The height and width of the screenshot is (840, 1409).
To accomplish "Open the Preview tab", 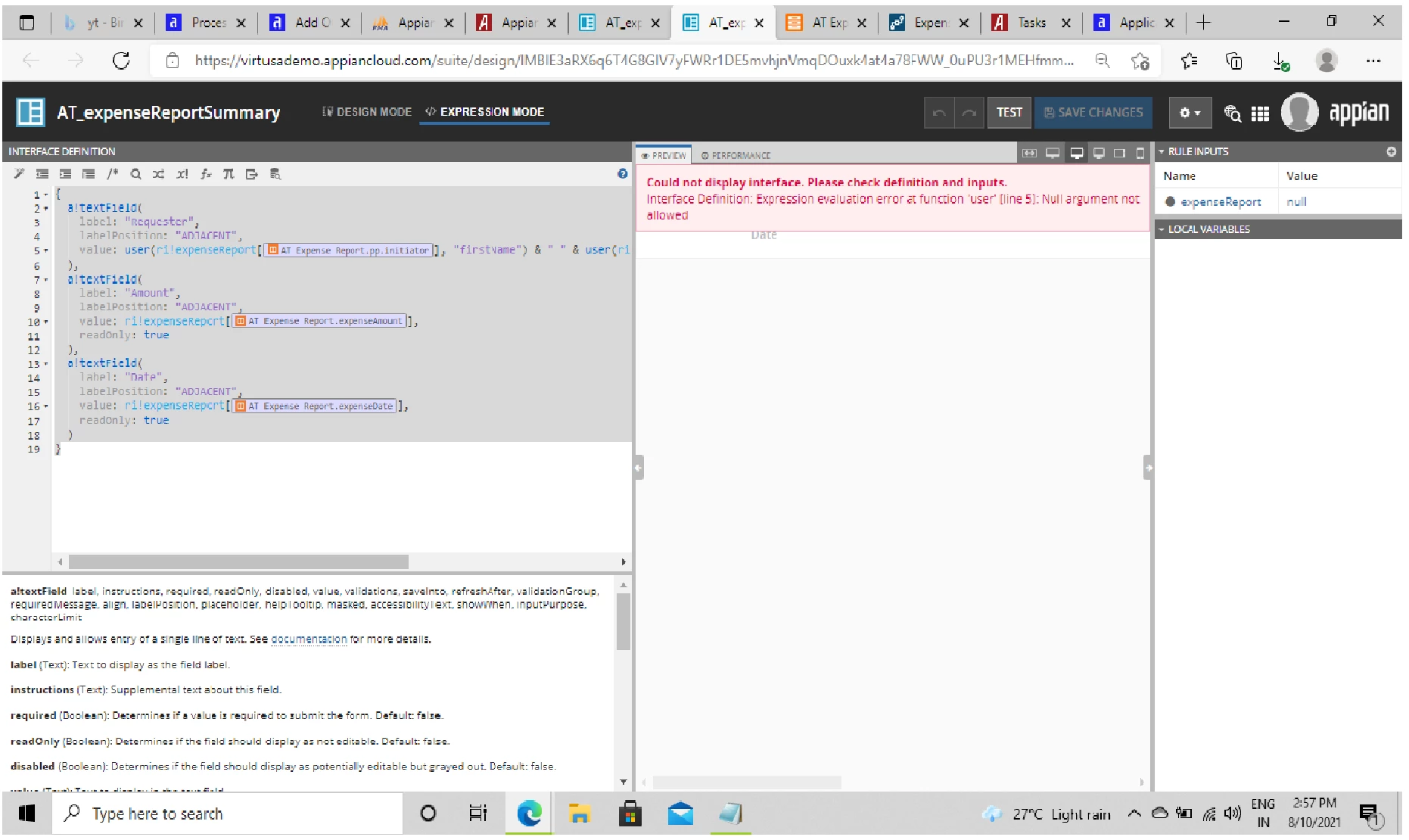I will (664, 155).
